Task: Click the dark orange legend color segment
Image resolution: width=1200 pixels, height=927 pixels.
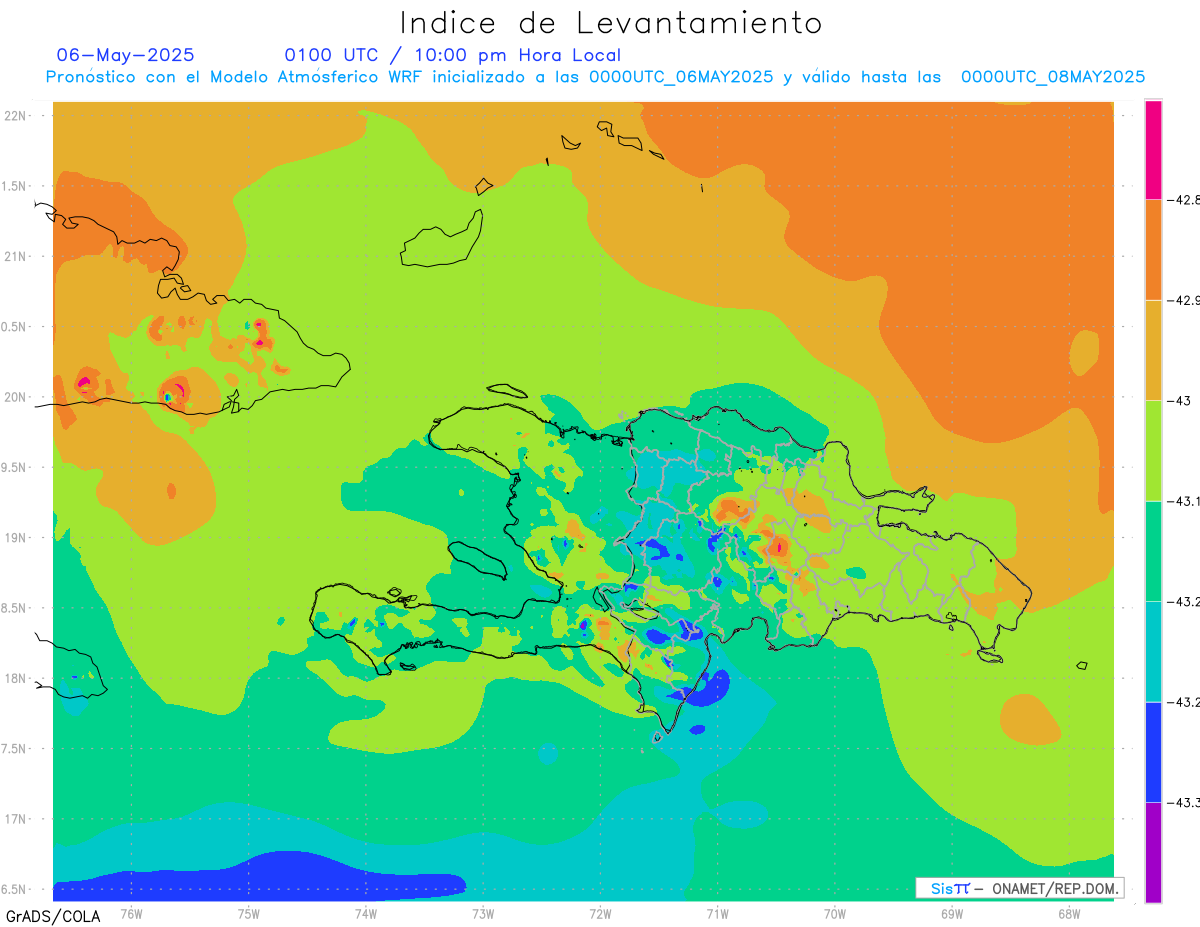Action: point(1153,250)
